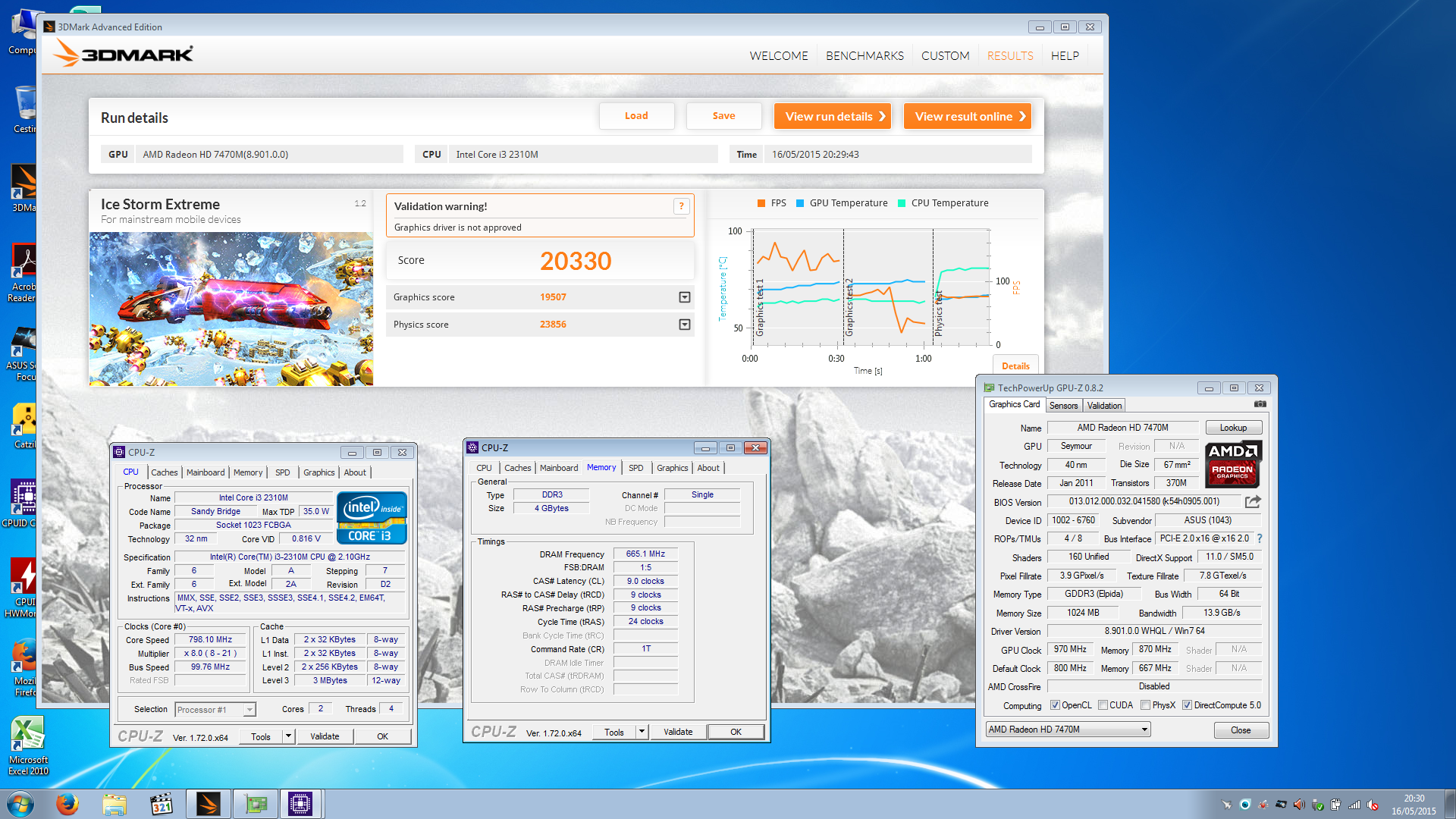Image resolution: width=1456 pixels, height=819 pixels.
Task: Open the SPD tab in CPU-Z Memory window
Action: (635, 468)
